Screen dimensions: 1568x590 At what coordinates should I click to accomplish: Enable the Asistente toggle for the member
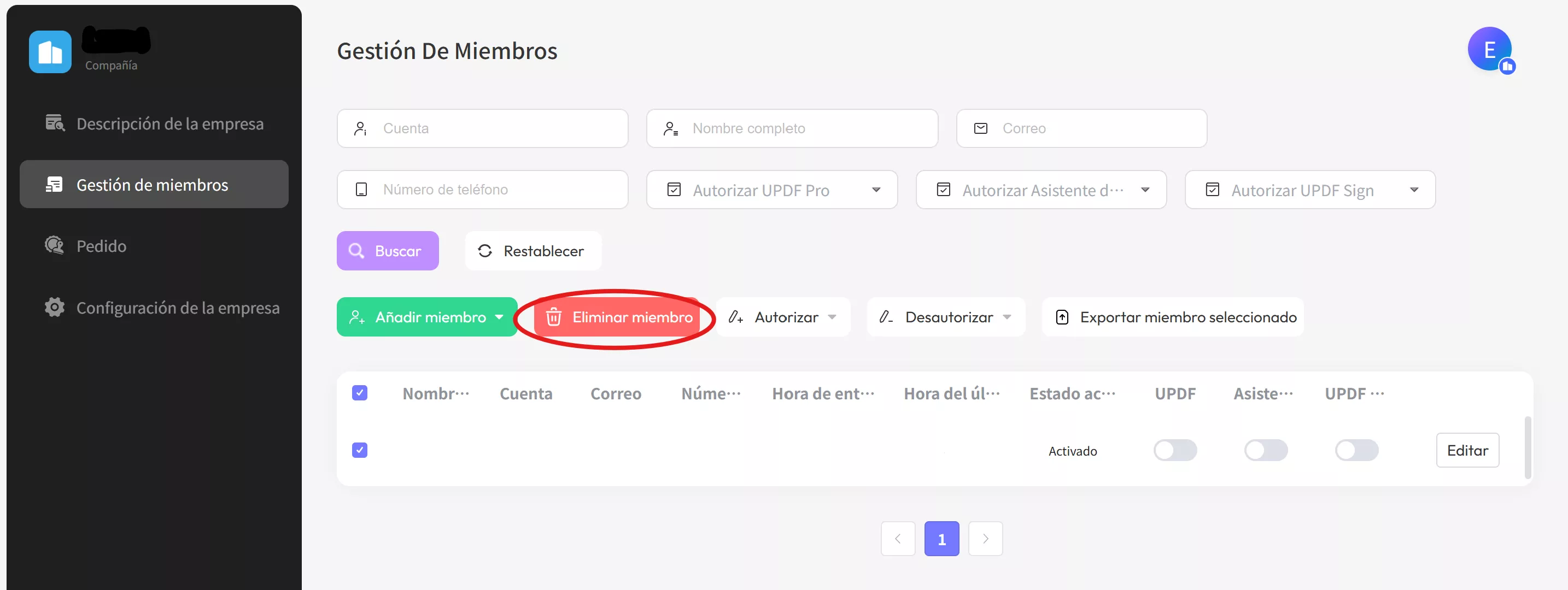coord(1266,450)
